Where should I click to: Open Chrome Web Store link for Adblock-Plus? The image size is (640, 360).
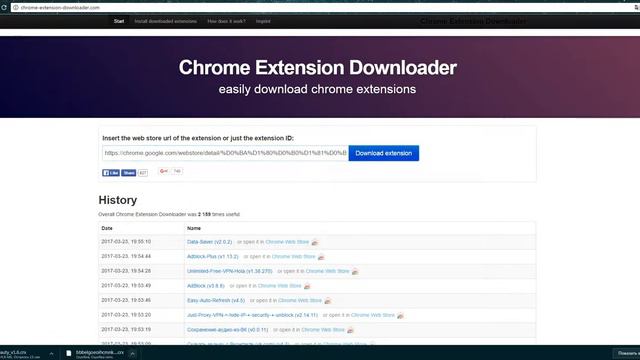point(293,257)
